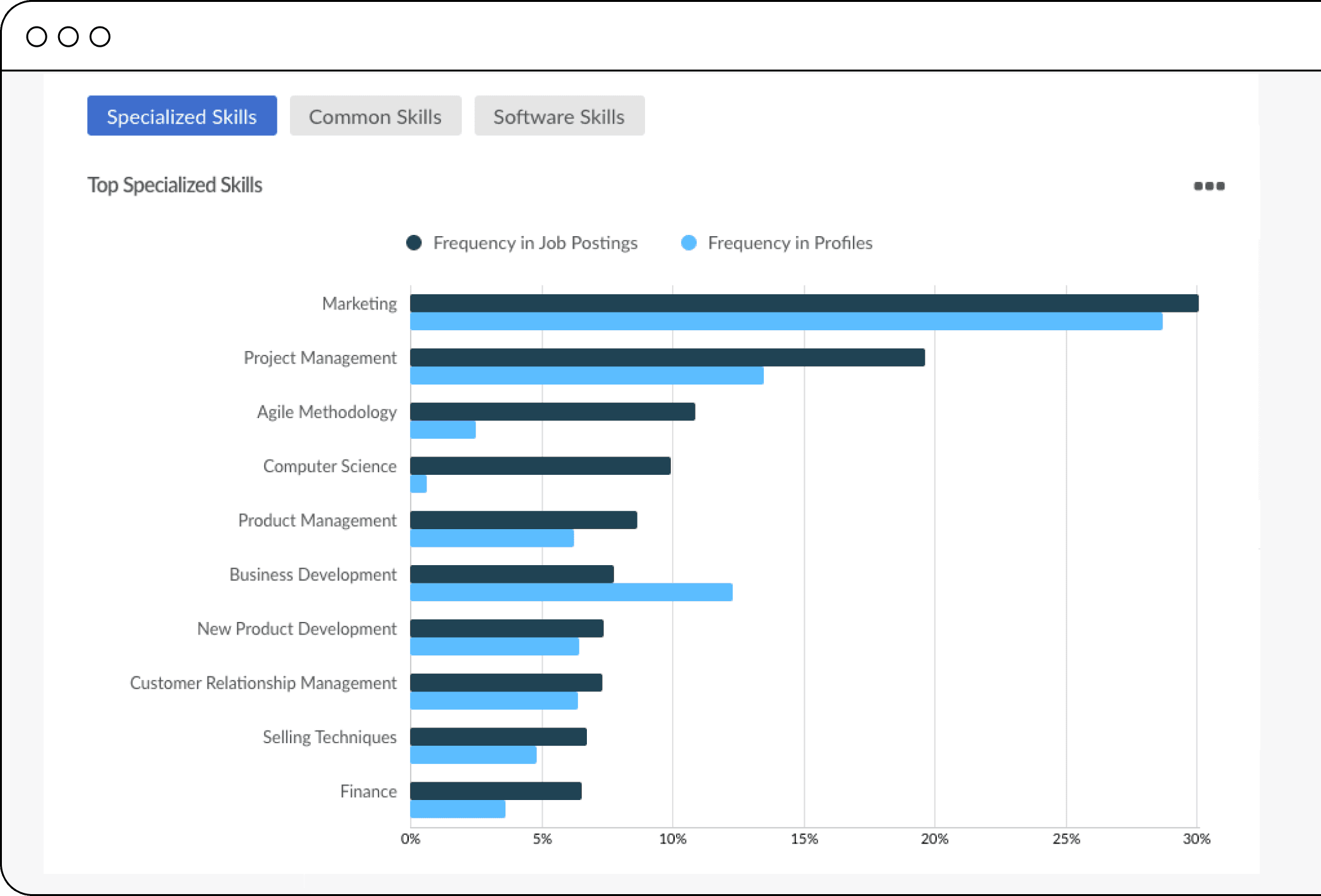Click the 25% x-axis tick label
The width and height of the screenshot is (1321, 896).
coord(1066,839)
